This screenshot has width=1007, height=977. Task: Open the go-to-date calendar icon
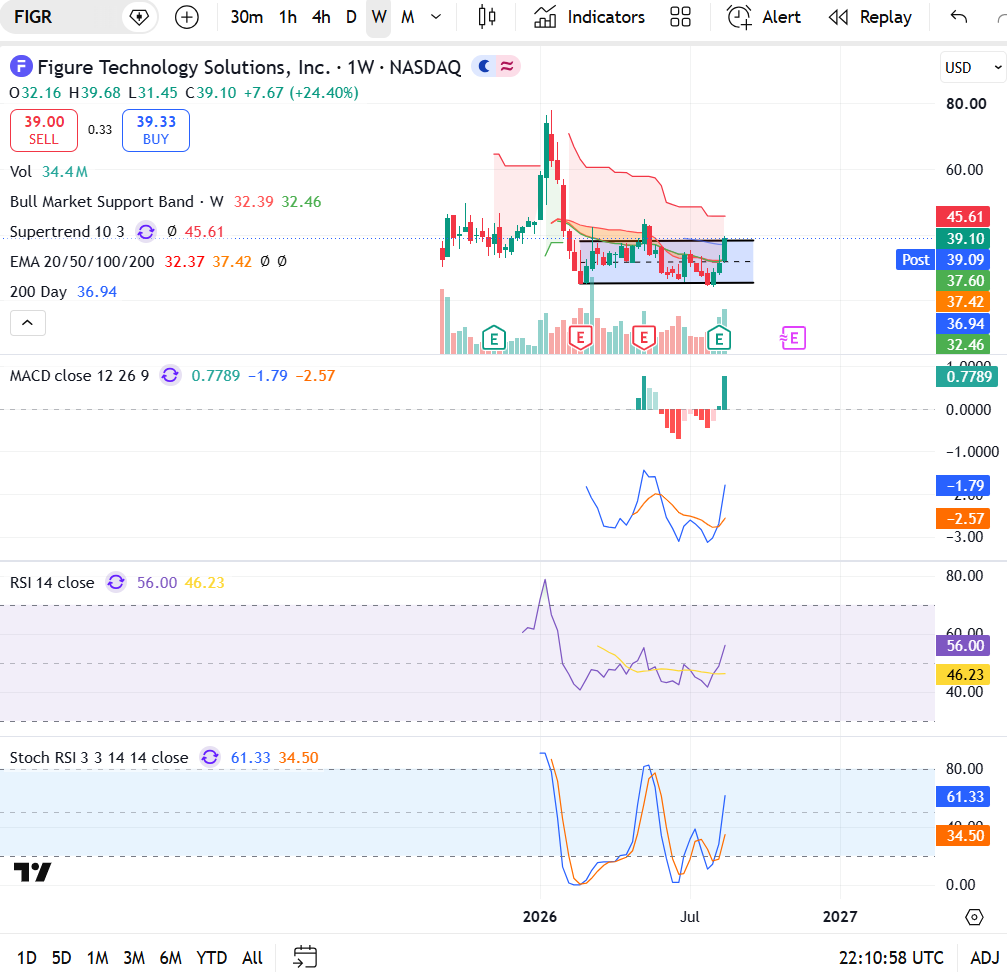tap(305, 956)
